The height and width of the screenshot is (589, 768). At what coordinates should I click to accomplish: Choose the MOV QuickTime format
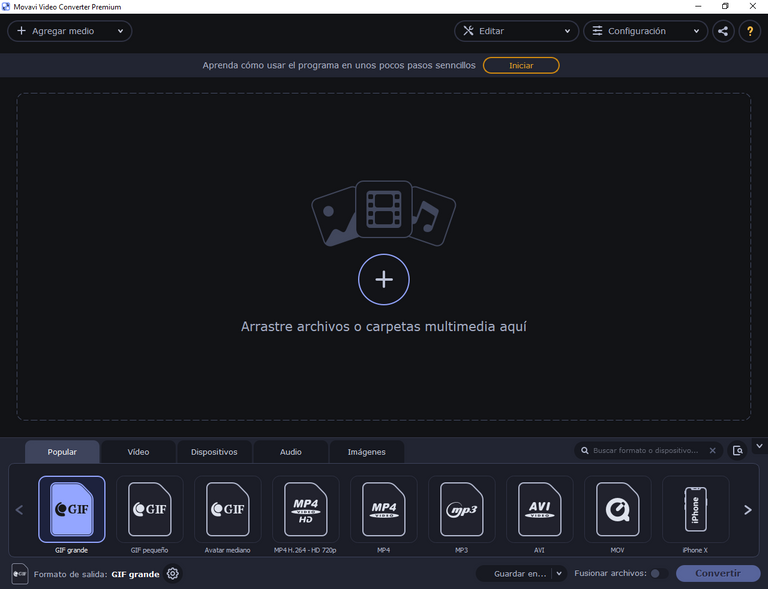pyautogui.click(x=618, y=509)
